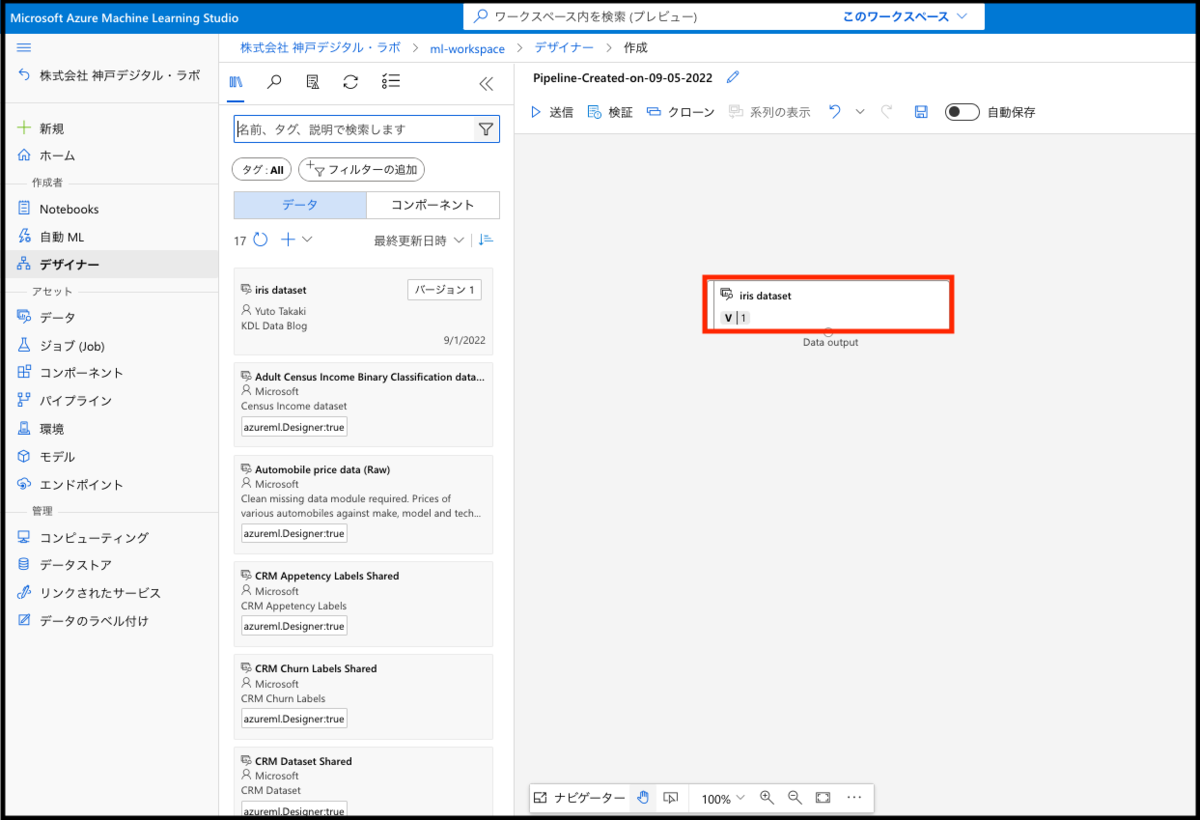
Task: Click 株式会社 神戸デジタル・ラボ breadcrumb link
Action: coord(320,47)
